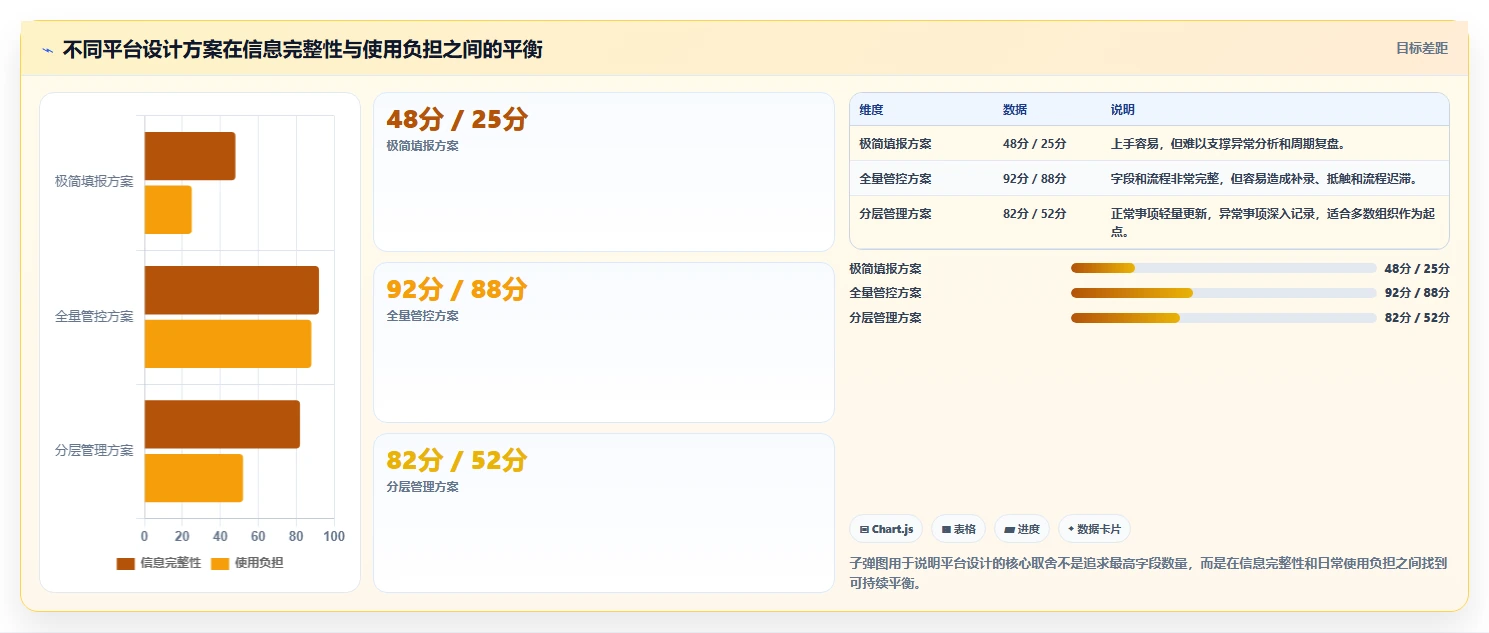
Task: Click table cell 极简填报方案
Action: [x=895, y=144]
